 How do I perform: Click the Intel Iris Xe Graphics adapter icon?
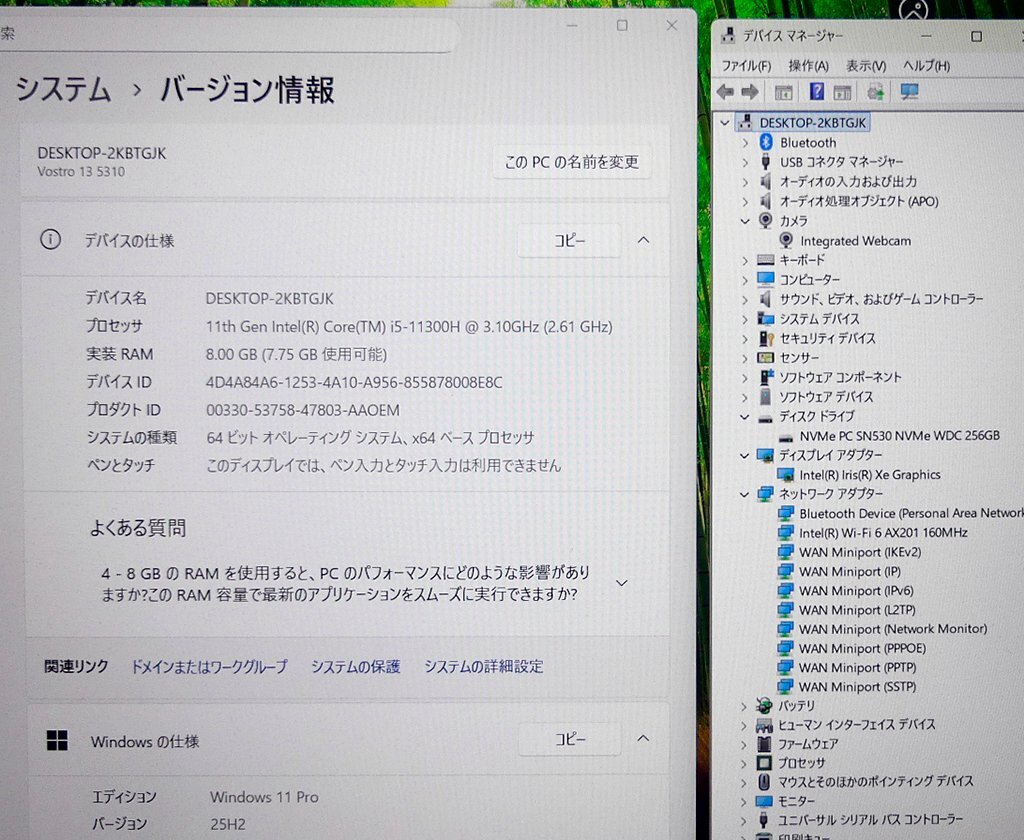[x=786, y=475]
